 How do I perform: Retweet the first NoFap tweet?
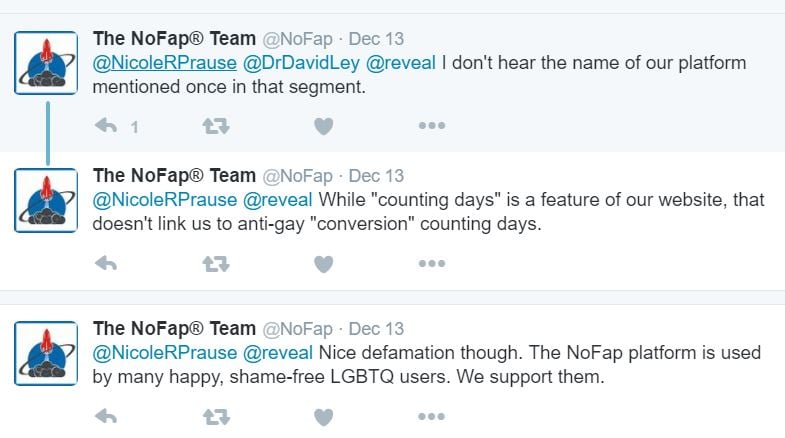click(214, 126)
